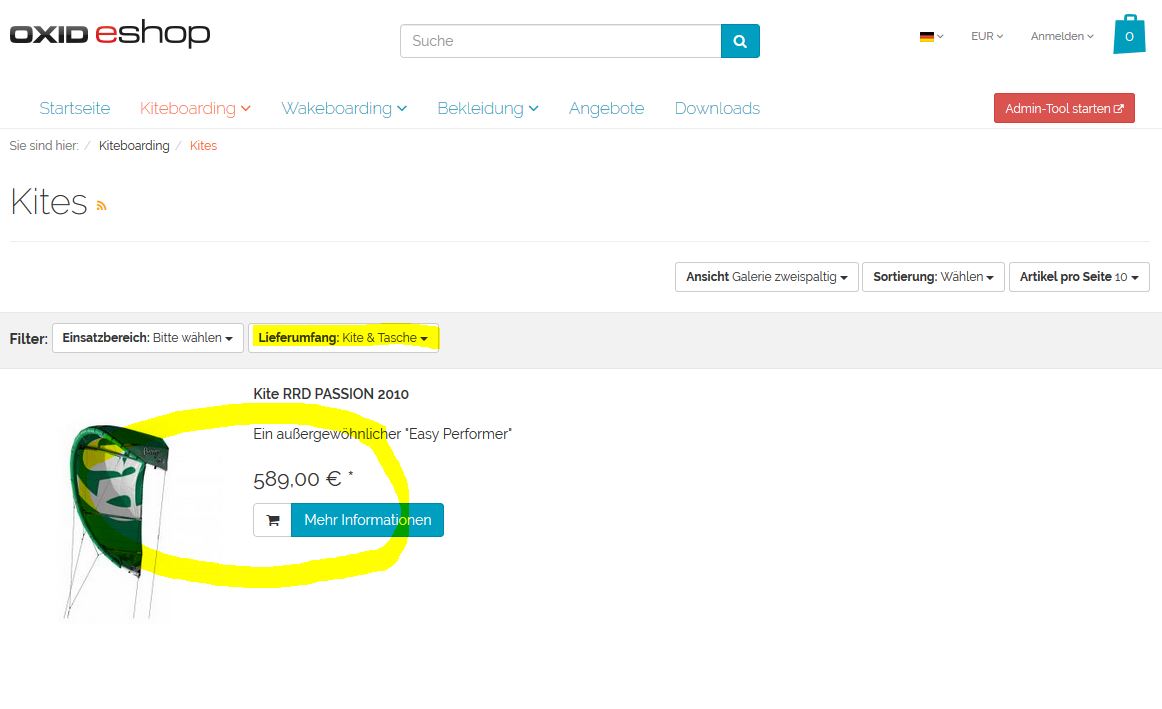Open Ansicht Galerie zweispaltig dropdown
This screenshot has height=709, width=1162.
(x=766, y=277)
